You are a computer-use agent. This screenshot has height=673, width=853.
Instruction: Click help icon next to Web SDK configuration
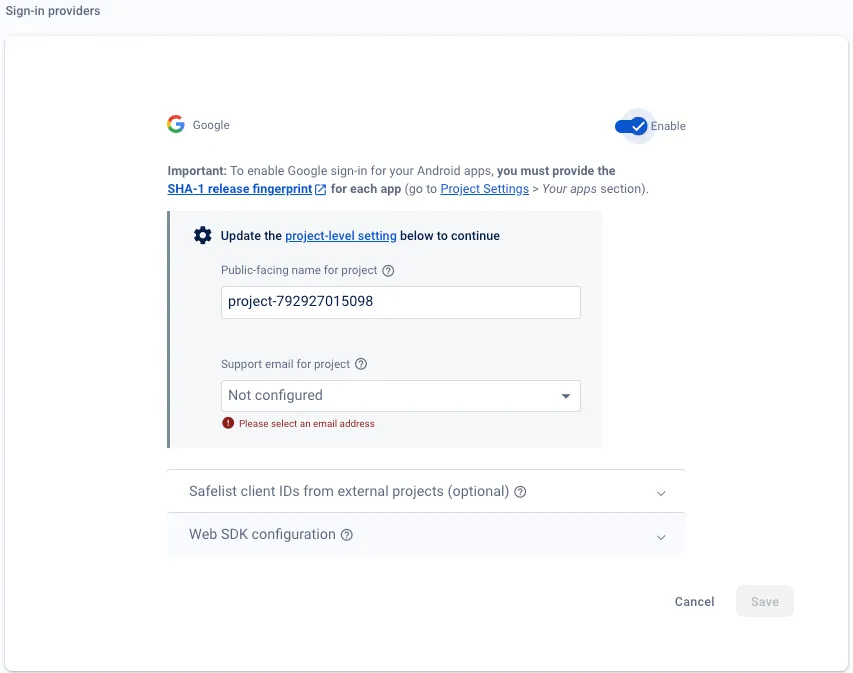tap(347, 535)
